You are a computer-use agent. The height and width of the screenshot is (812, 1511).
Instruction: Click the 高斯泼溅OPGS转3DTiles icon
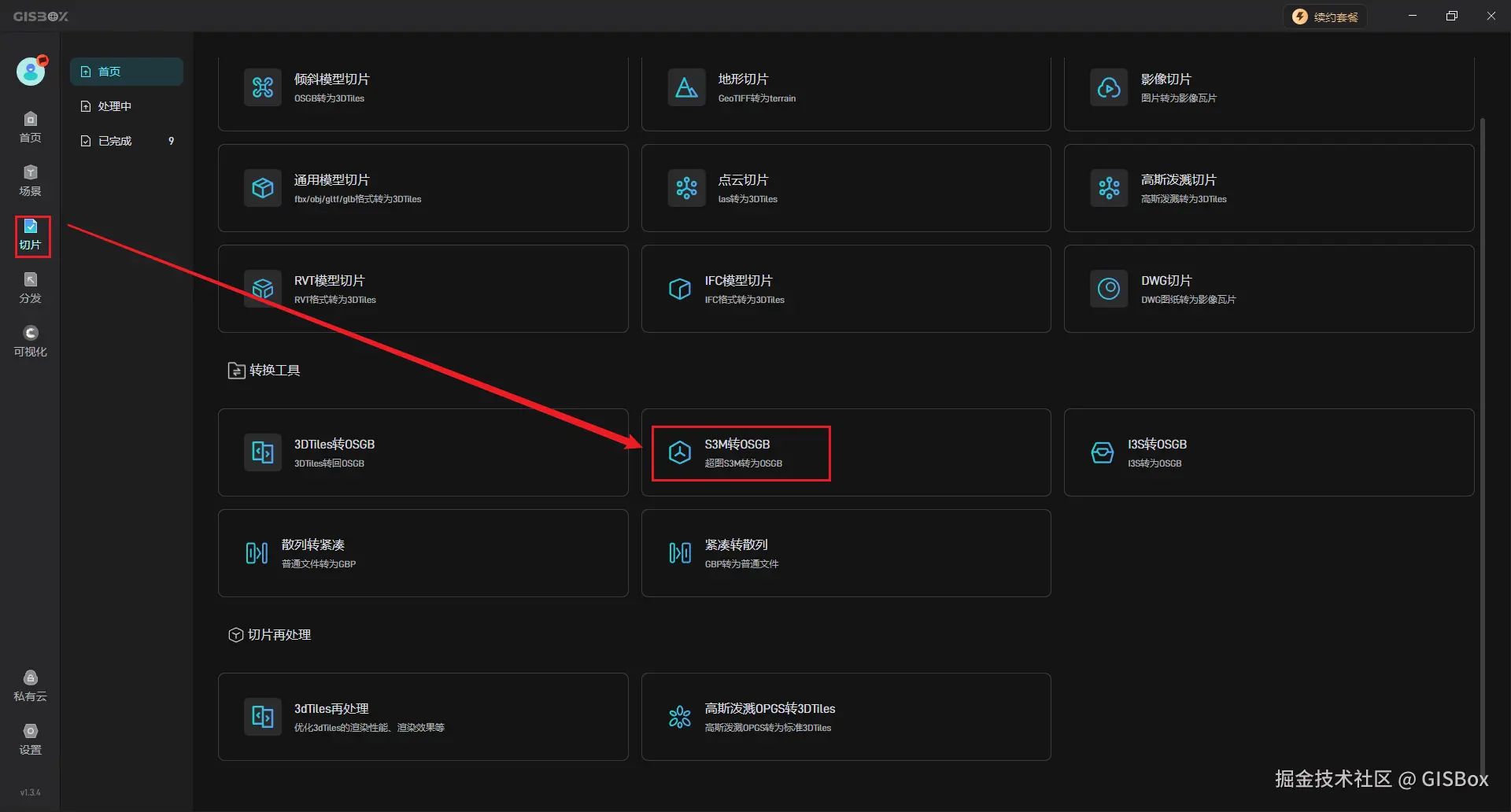coord(680,717)
